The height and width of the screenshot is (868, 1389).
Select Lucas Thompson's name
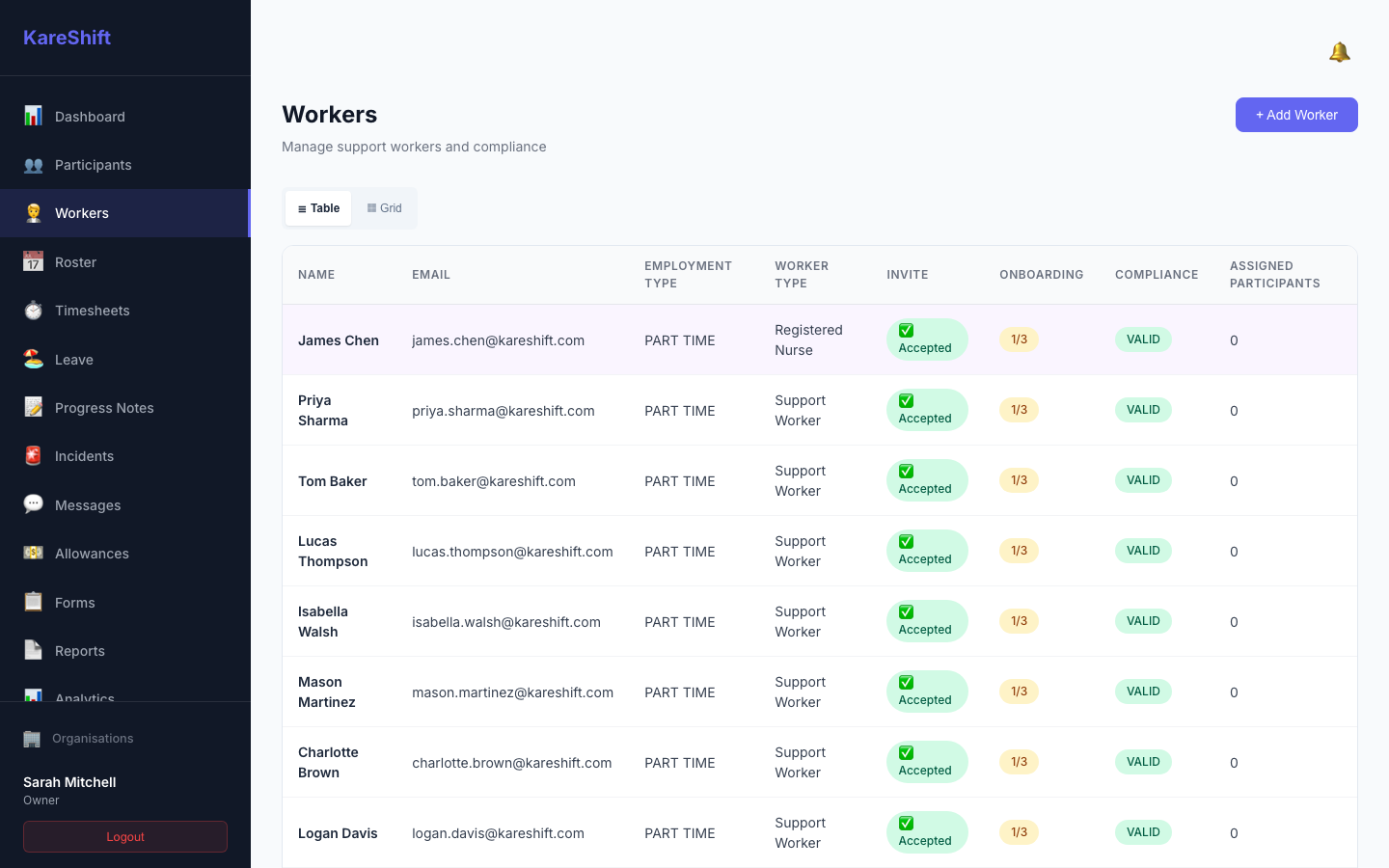(333, 552)
